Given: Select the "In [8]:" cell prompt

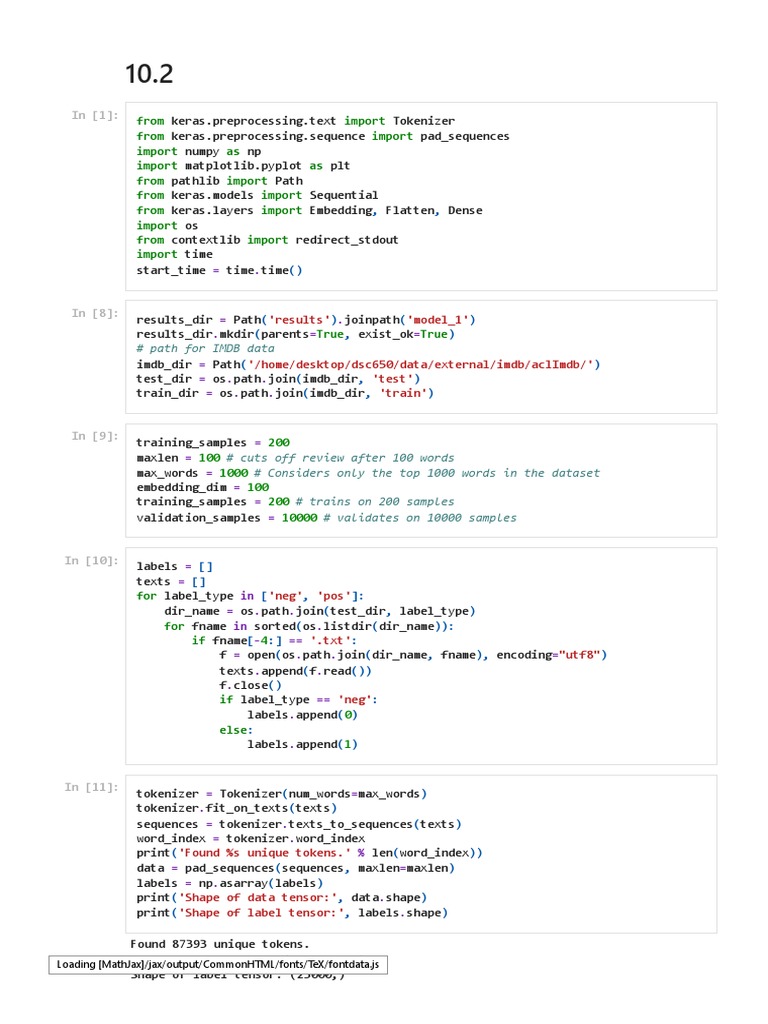Looking at the screenshot, I should pos(95,313).
